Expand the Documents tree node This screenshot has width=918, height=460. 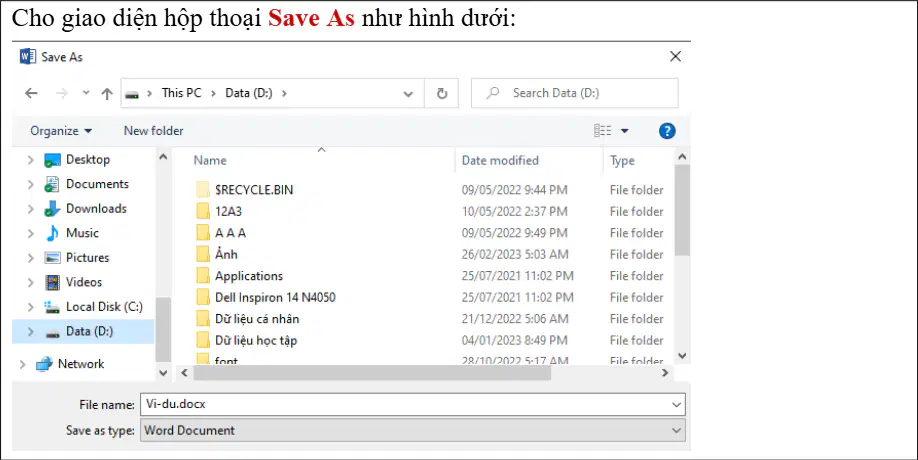point(30,184)
